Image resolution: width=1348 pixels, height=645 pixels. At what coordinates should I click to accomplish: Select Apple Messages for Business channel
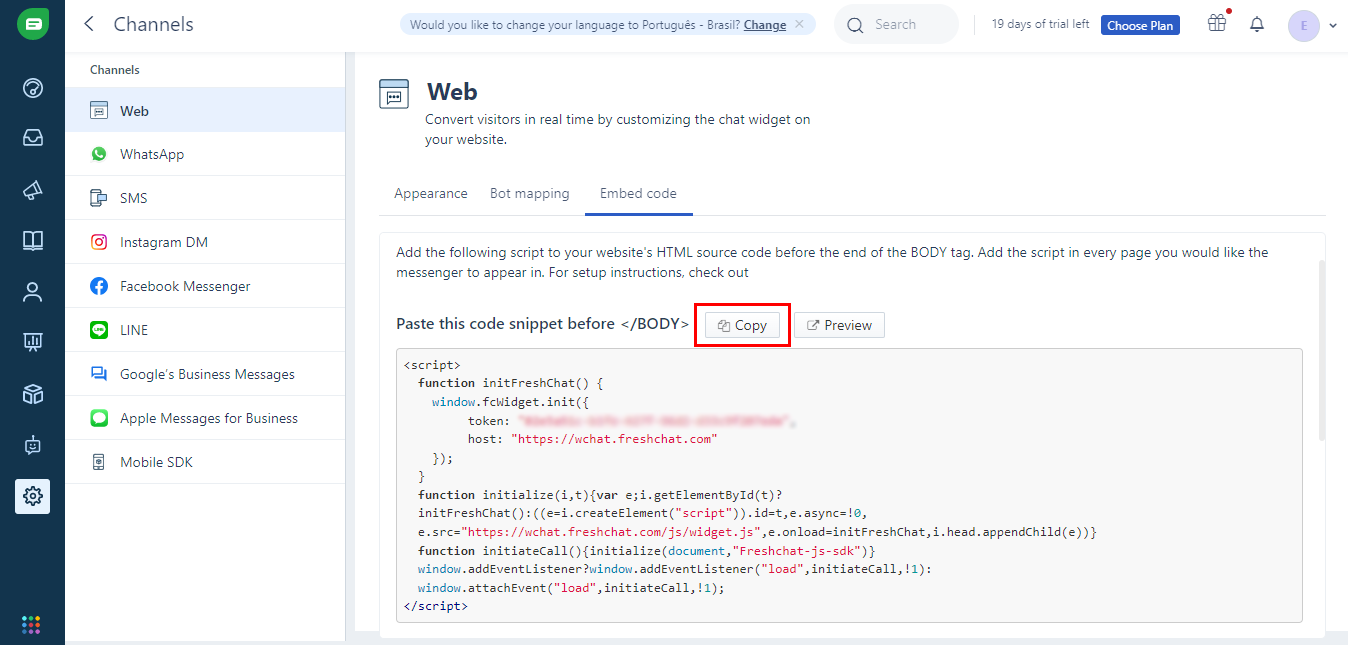coord(205,418)
